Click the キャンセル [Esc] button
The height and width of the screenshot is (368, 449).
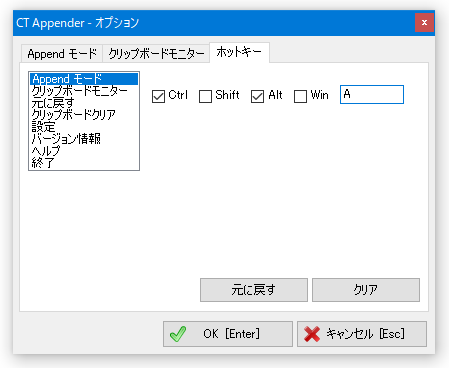point(362,334)
